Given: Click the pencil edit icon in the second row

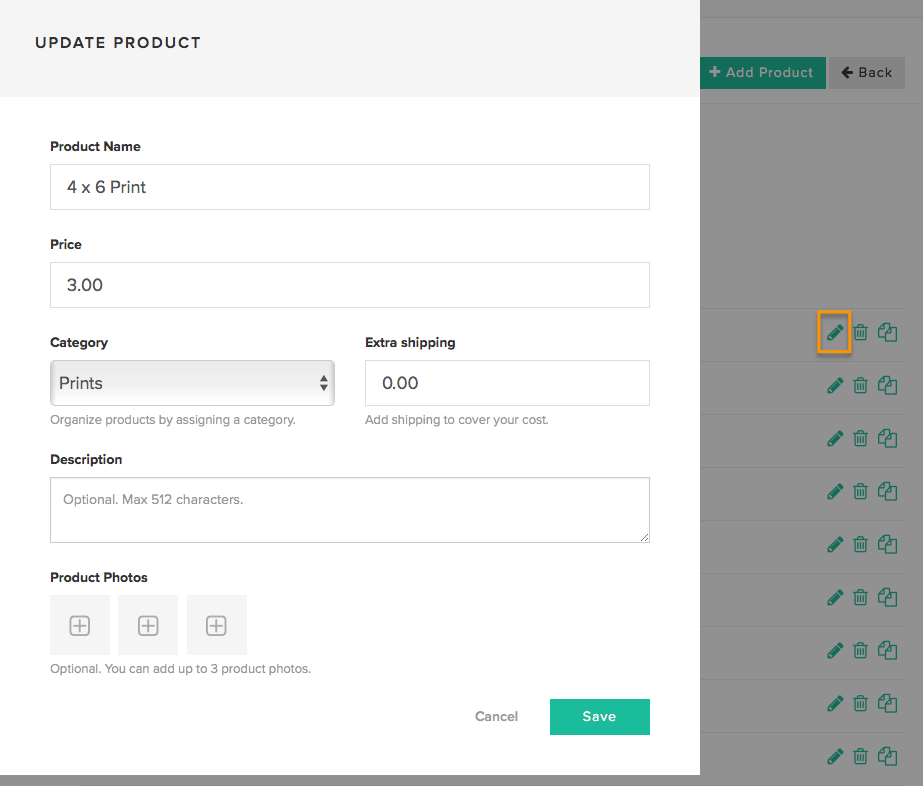Looking at the screenshot, I should click(x=835, y=386).
